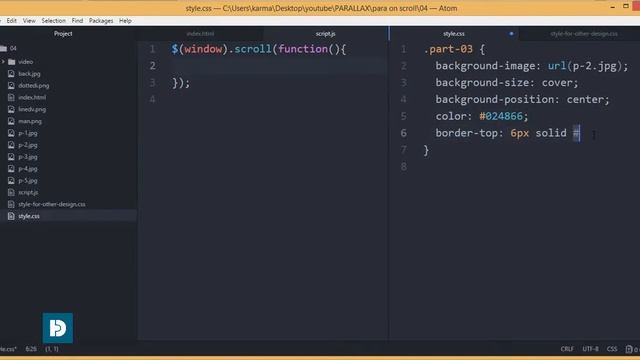The image size is (640, 360).
Task: Click the linedv.png image file icon
Action: (x=11, y=109)
